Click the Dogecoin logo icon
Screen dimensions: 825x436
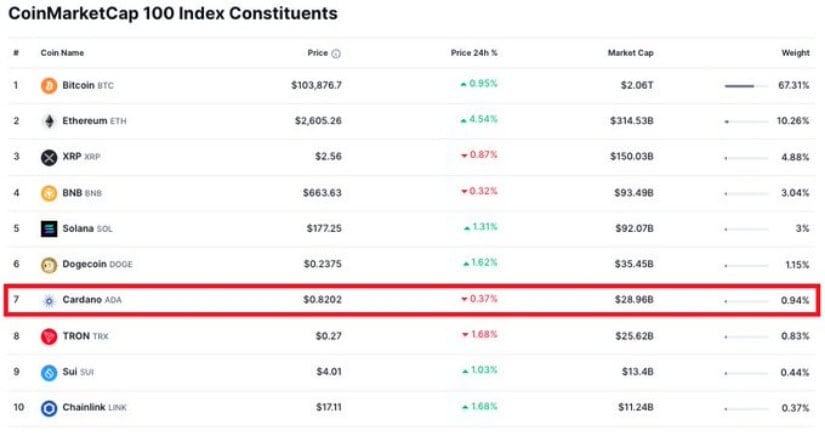tap(49, 265)
